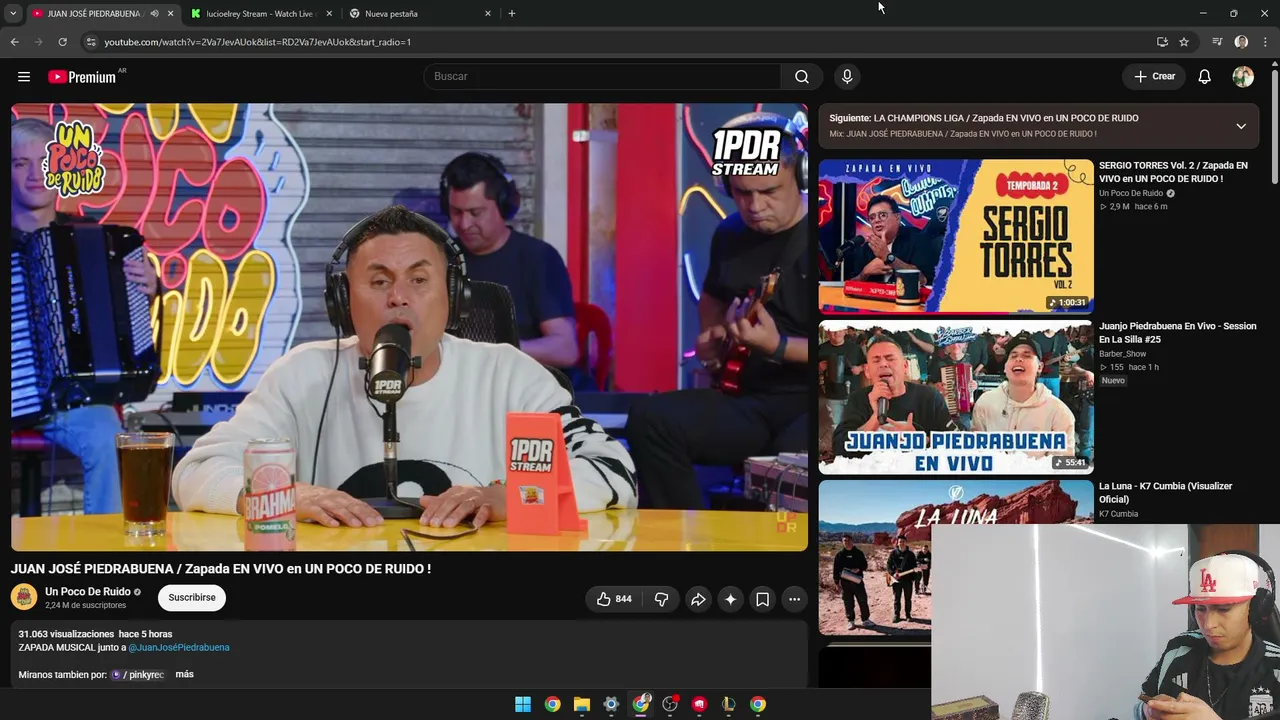Click the video title below the player

point(221,569)
